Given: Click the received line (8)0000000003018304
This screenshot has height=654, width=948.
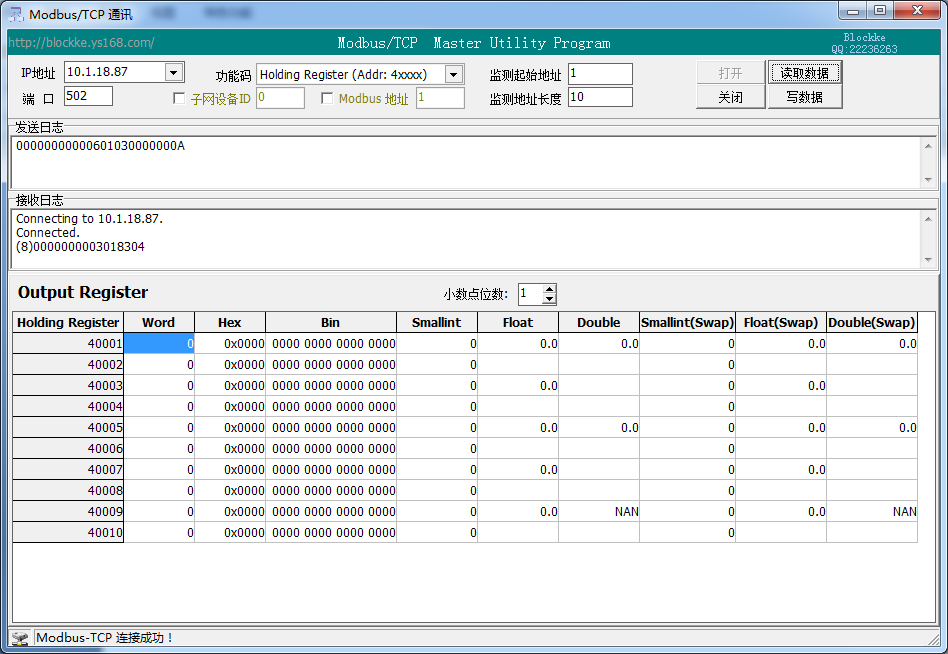Looking at the screenshot, I should (80, 247).
